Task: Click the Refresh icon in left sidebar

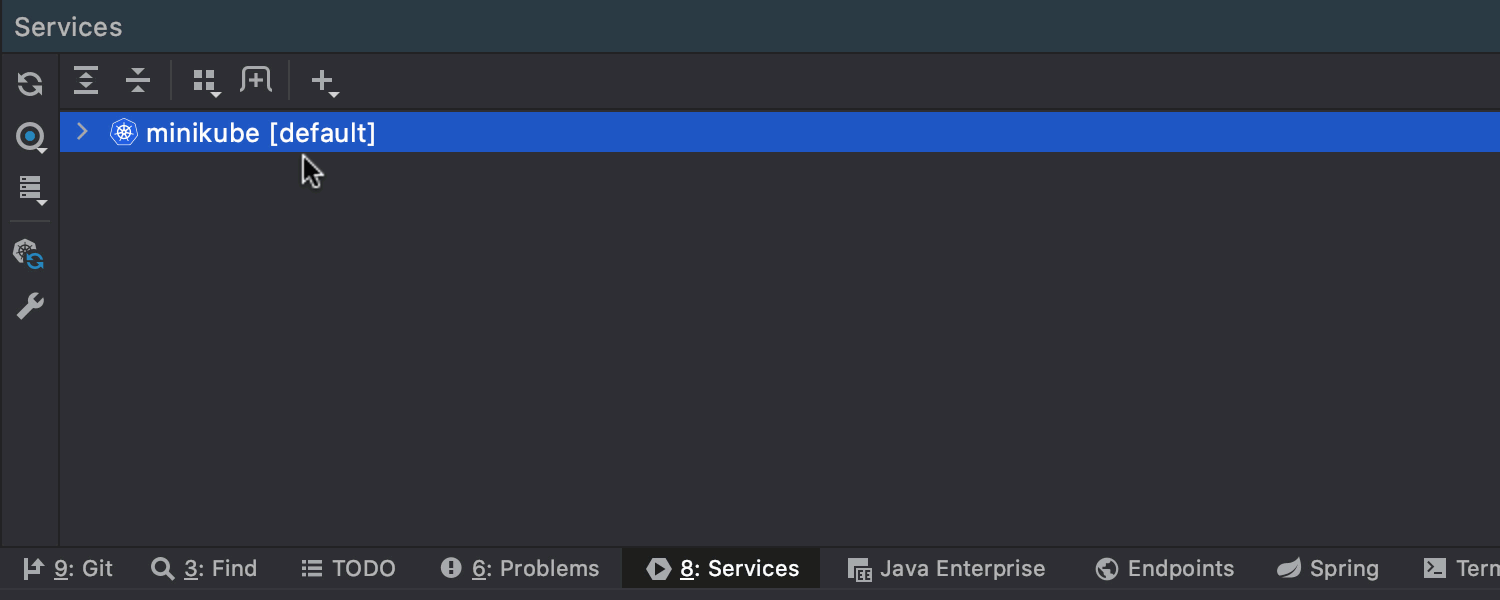Action: [x=30, y=84]
